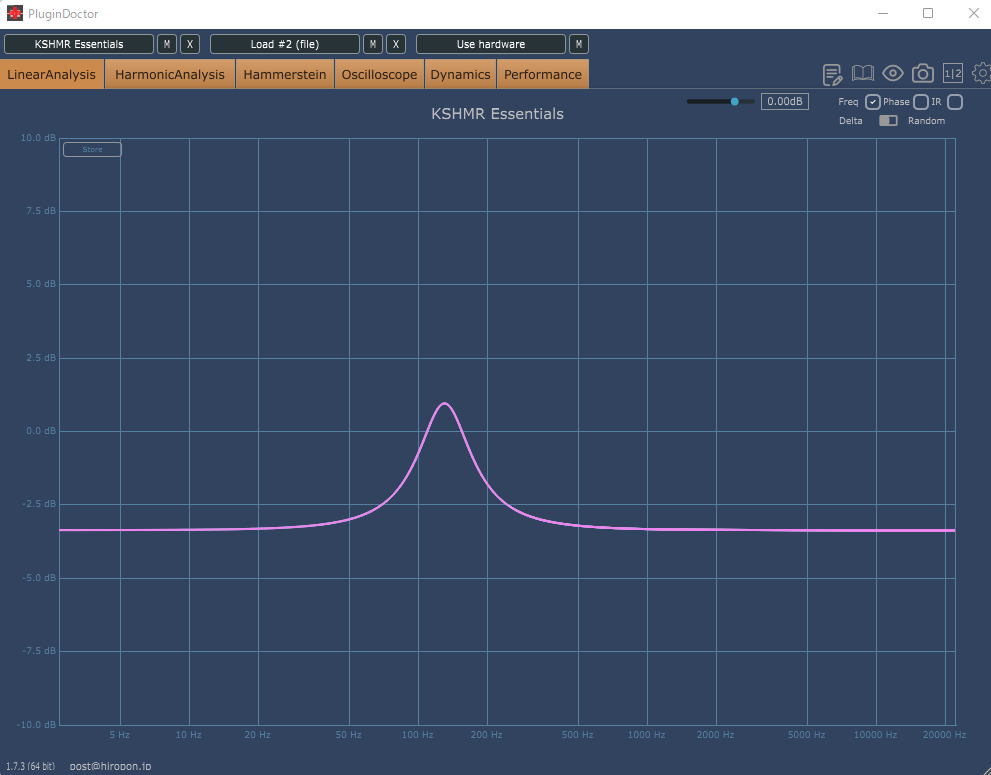Open the Hammerstein tab
The image size is (991, 775).
pyautogui.click(x=284, y=74)
